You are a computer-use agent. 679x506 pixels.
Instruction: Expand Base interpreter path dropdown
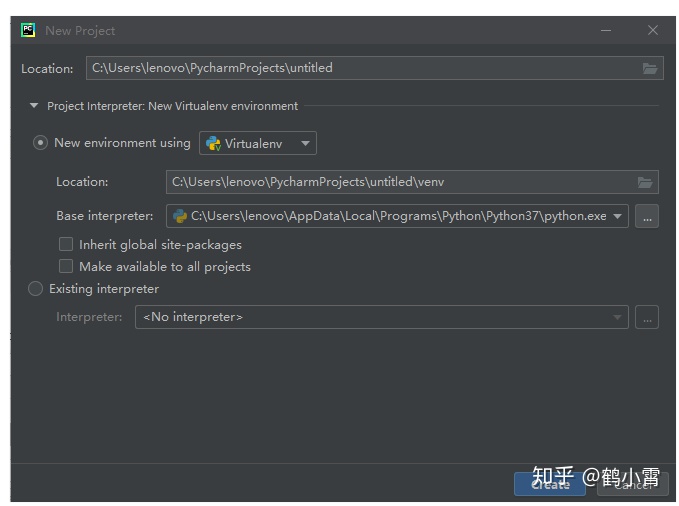point(618,216)
